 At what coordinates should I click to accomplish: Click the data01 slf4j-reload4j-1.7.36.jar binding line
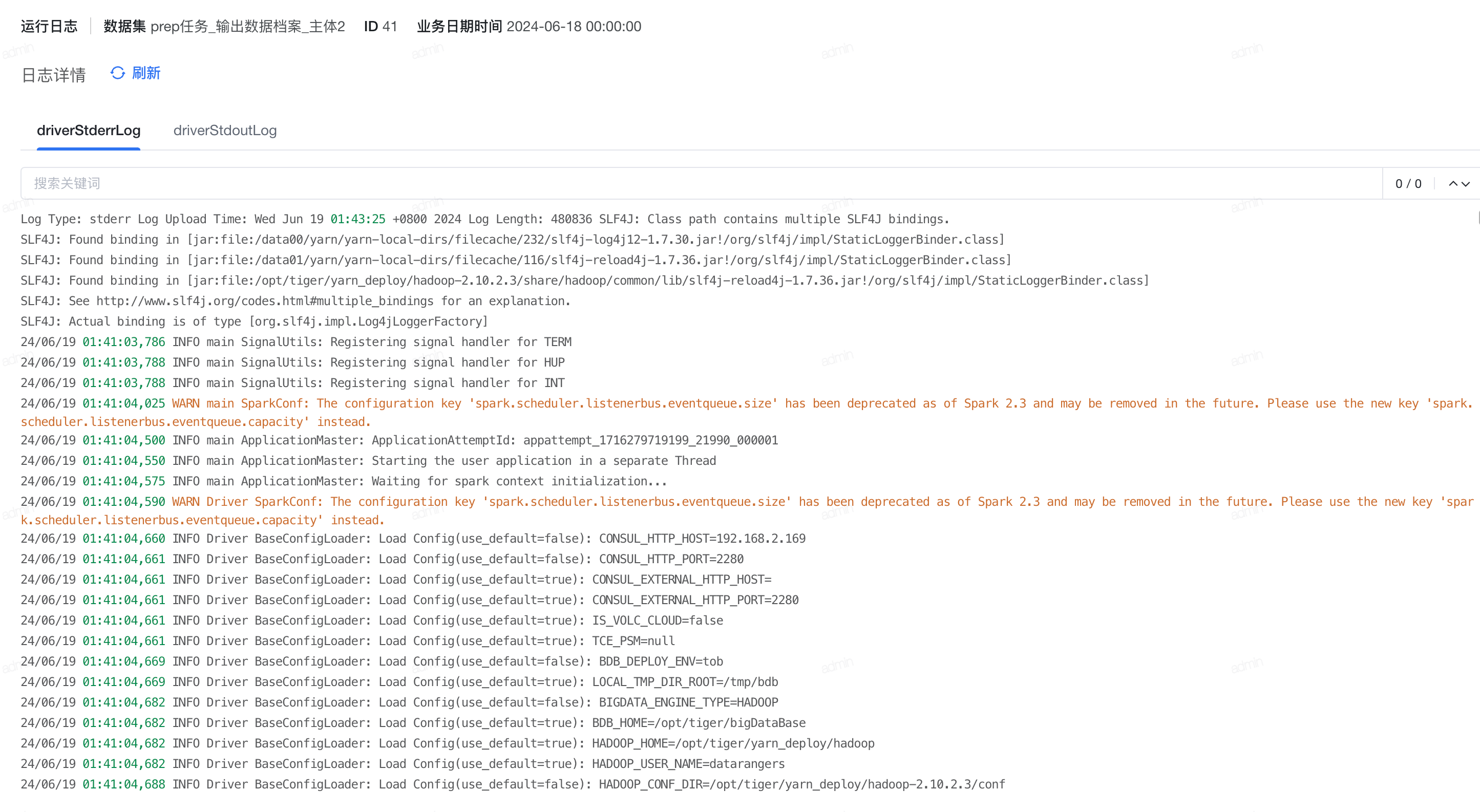pyautogui.click(x=516, y=260)
